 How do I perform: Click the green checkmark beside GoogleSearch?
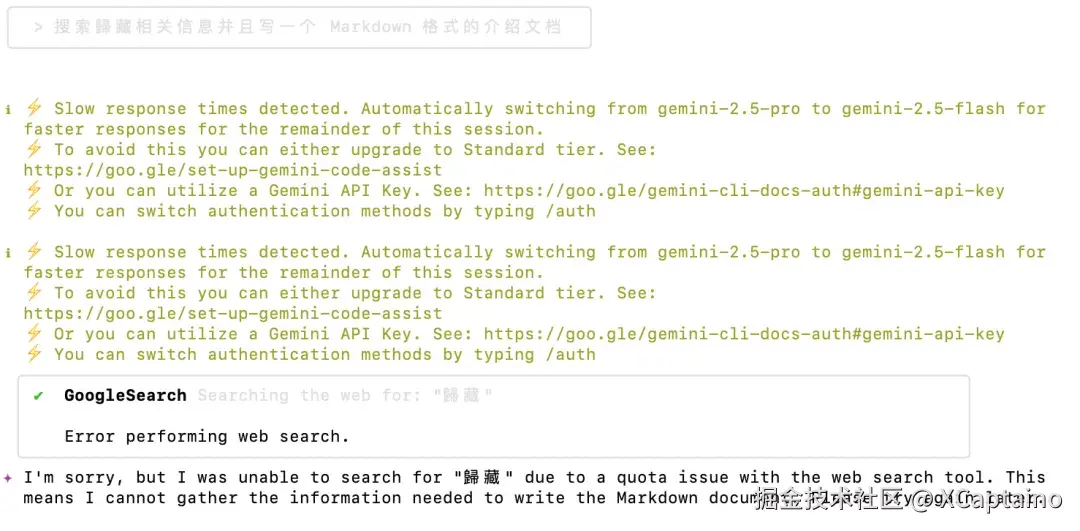38,396
